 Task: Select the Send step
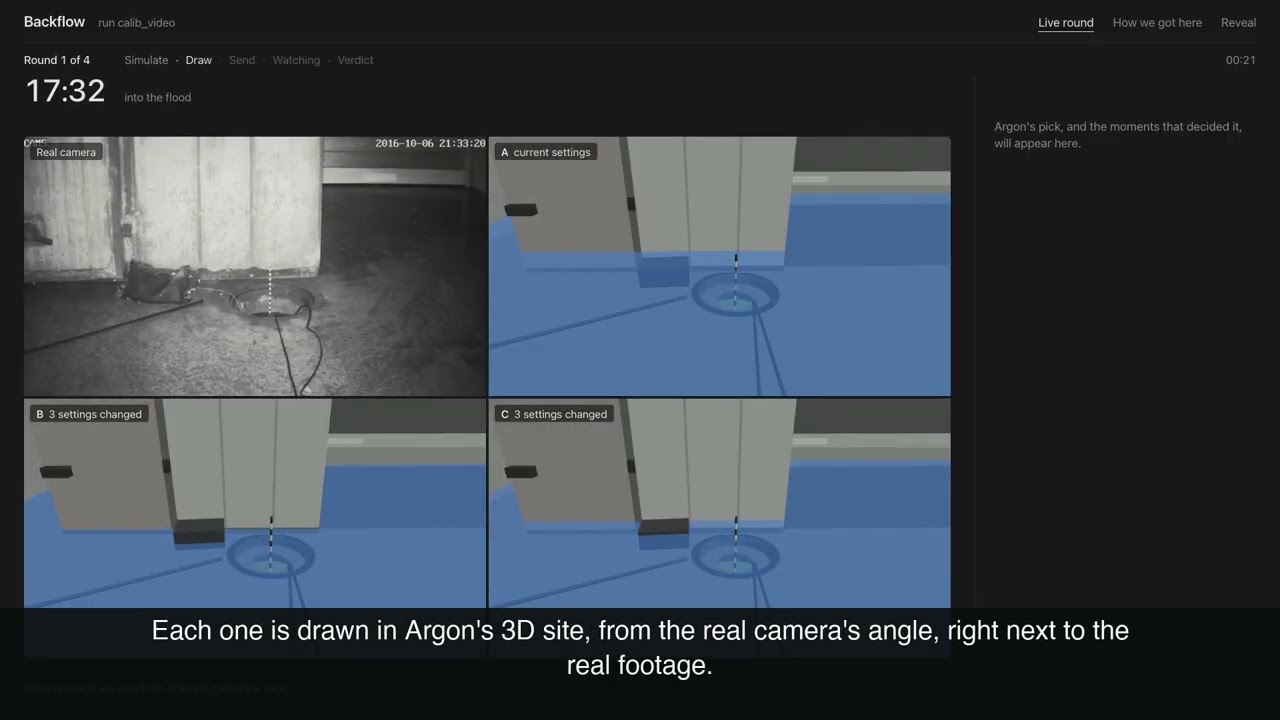point(242,60)
